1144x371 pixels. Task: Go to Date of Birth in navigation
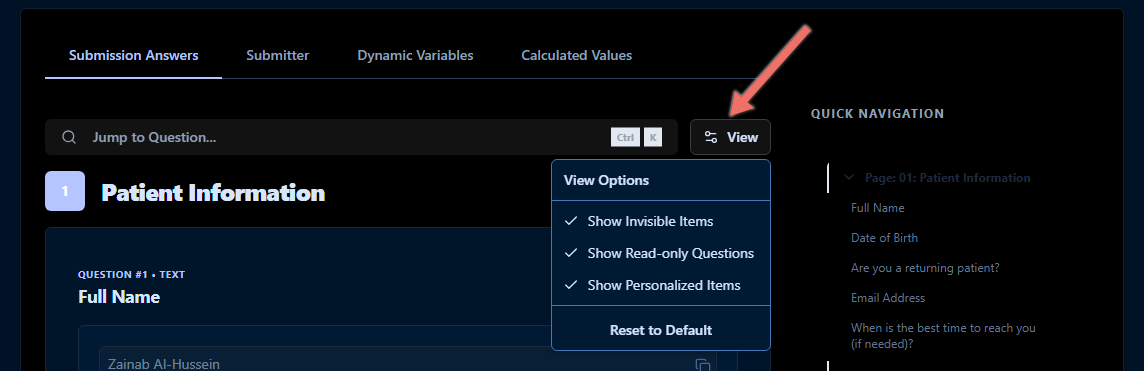pos(884,238)
